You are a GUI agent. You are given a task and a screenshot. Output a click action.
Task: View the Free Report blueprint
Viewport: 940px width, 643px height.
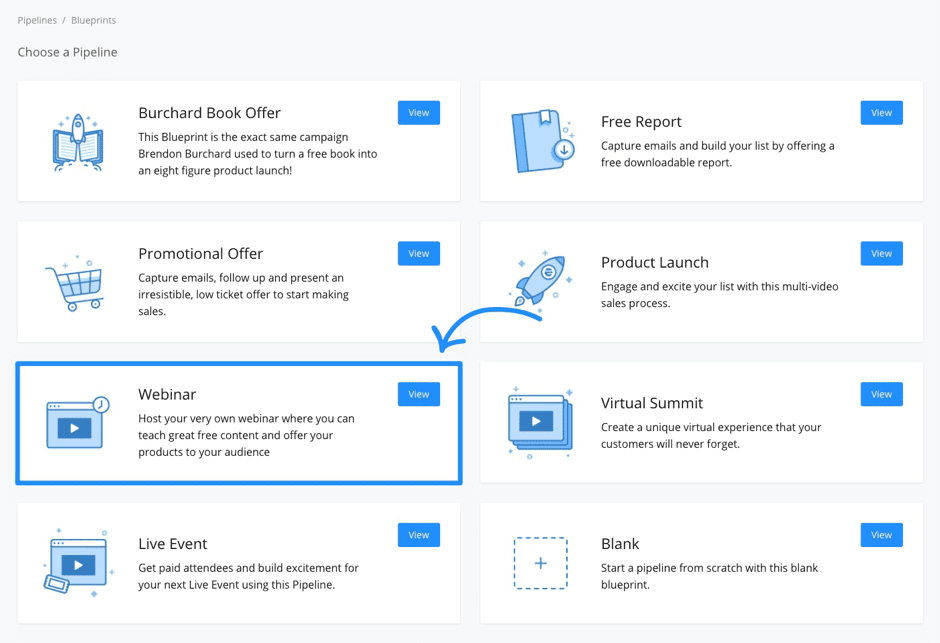(881, 112)
